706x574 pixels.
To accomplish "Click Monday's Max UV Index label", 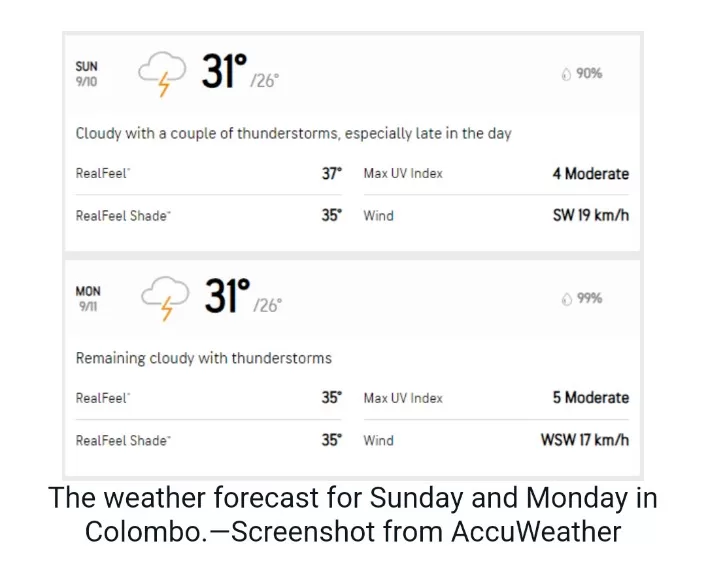I will pos(403,398).
